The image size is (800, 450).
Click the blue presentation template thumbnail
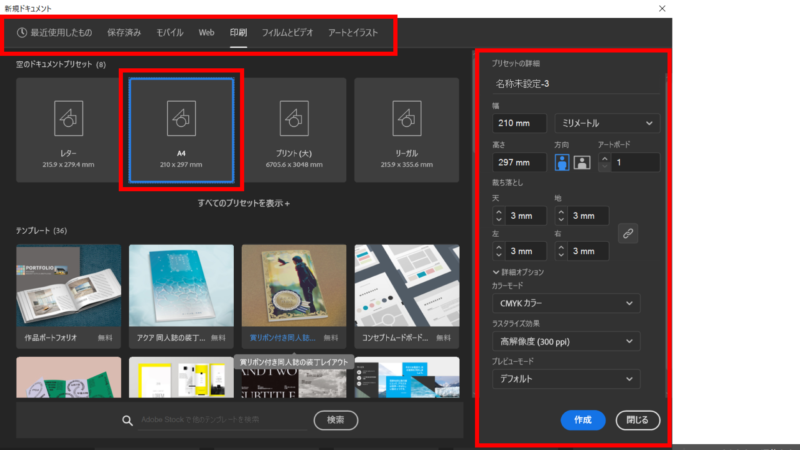[x=407, y=378]
